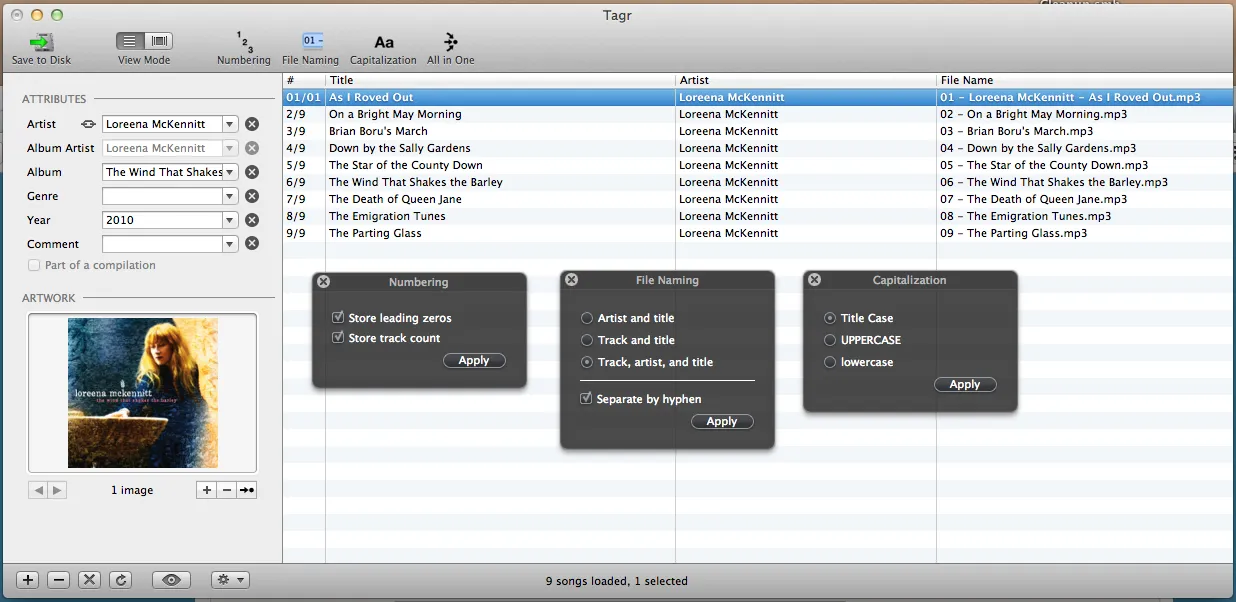Apply capitalization with the Apply button
Image resolution: width=1236 pixels, height=602 pixels.
(964, 384)
